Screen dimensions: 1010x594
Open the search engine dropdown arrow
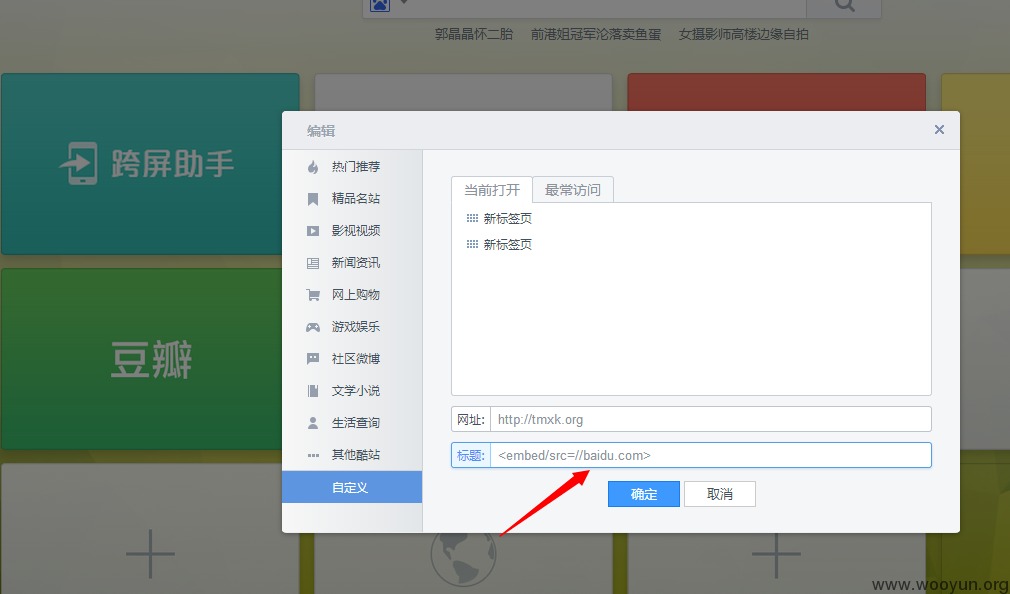404,3
